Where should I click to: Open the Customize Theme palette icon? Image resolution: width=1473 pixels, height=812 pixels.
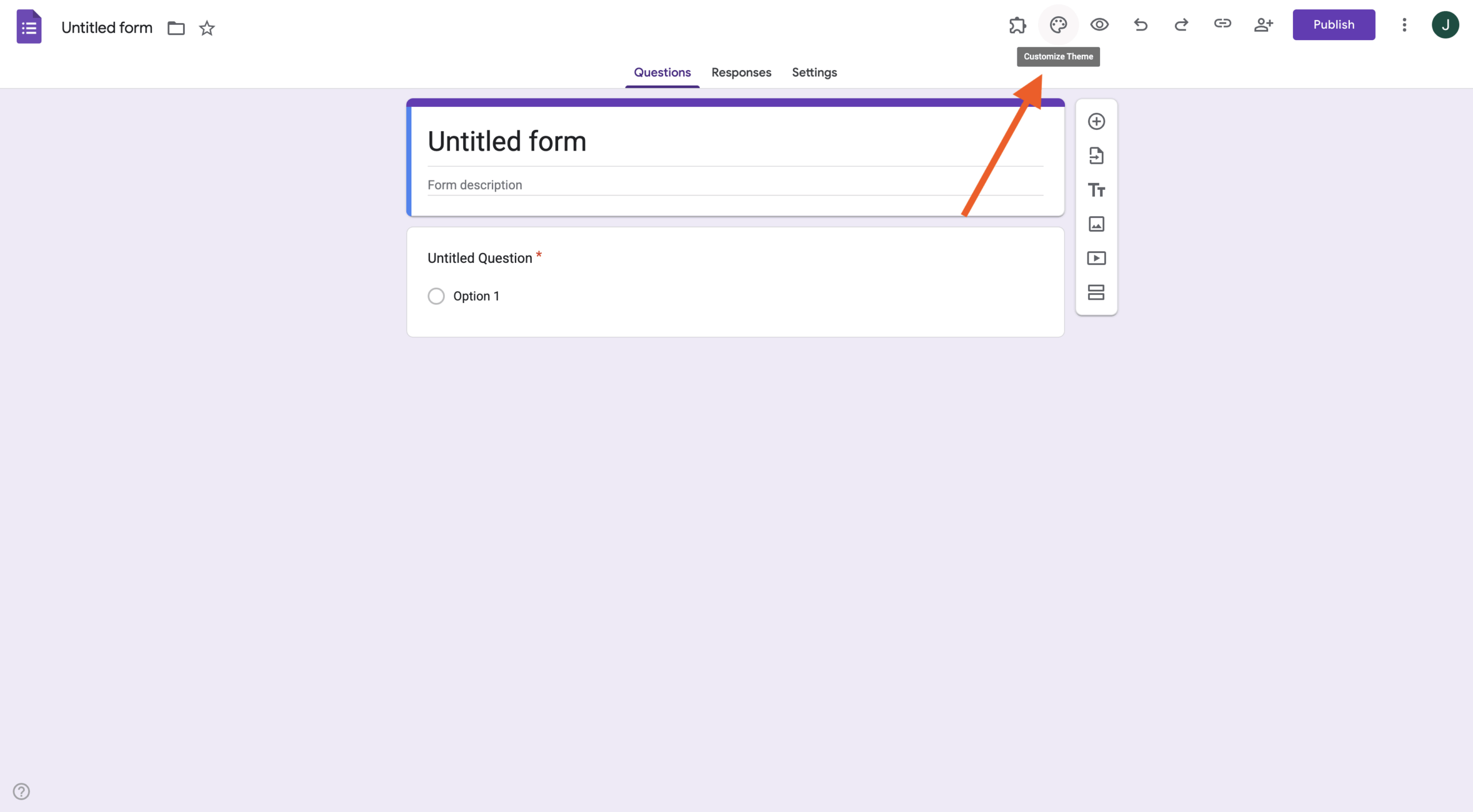pos(1058,25)
